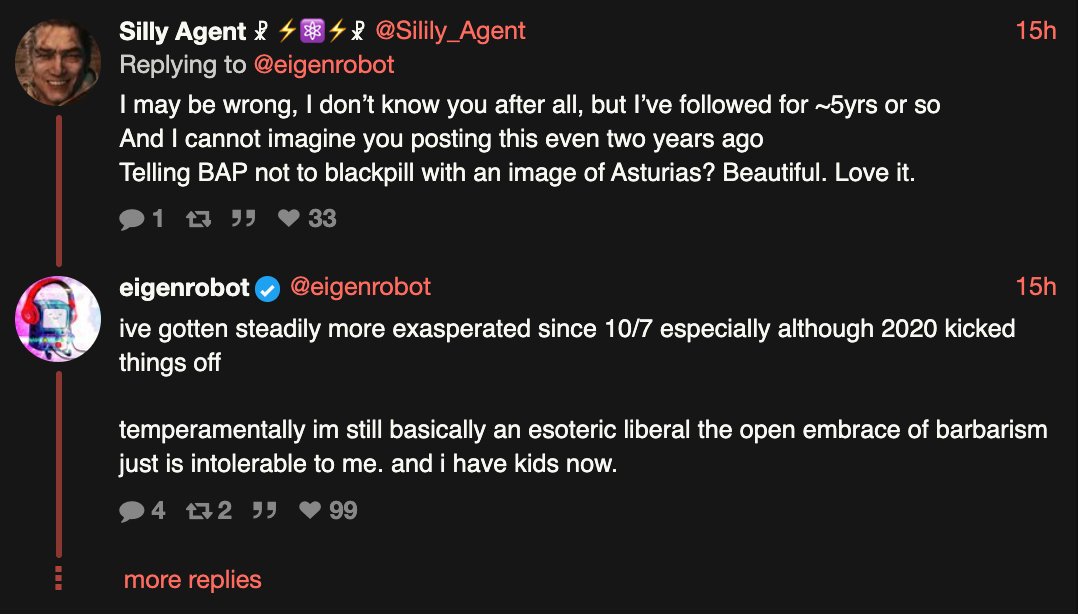
Task: Expand the more replies link
Action: coord(192,580)
